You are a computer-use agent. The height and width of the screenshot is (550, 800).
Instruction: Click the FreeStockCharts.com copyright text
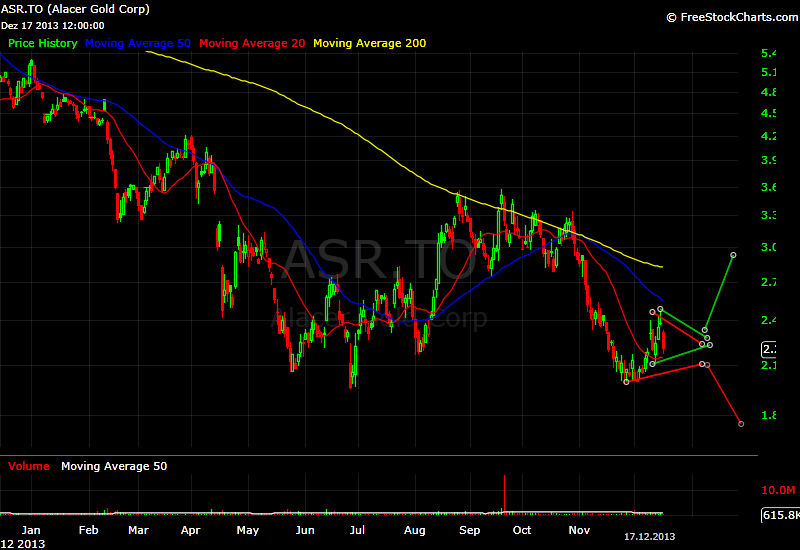click(732, 17)
